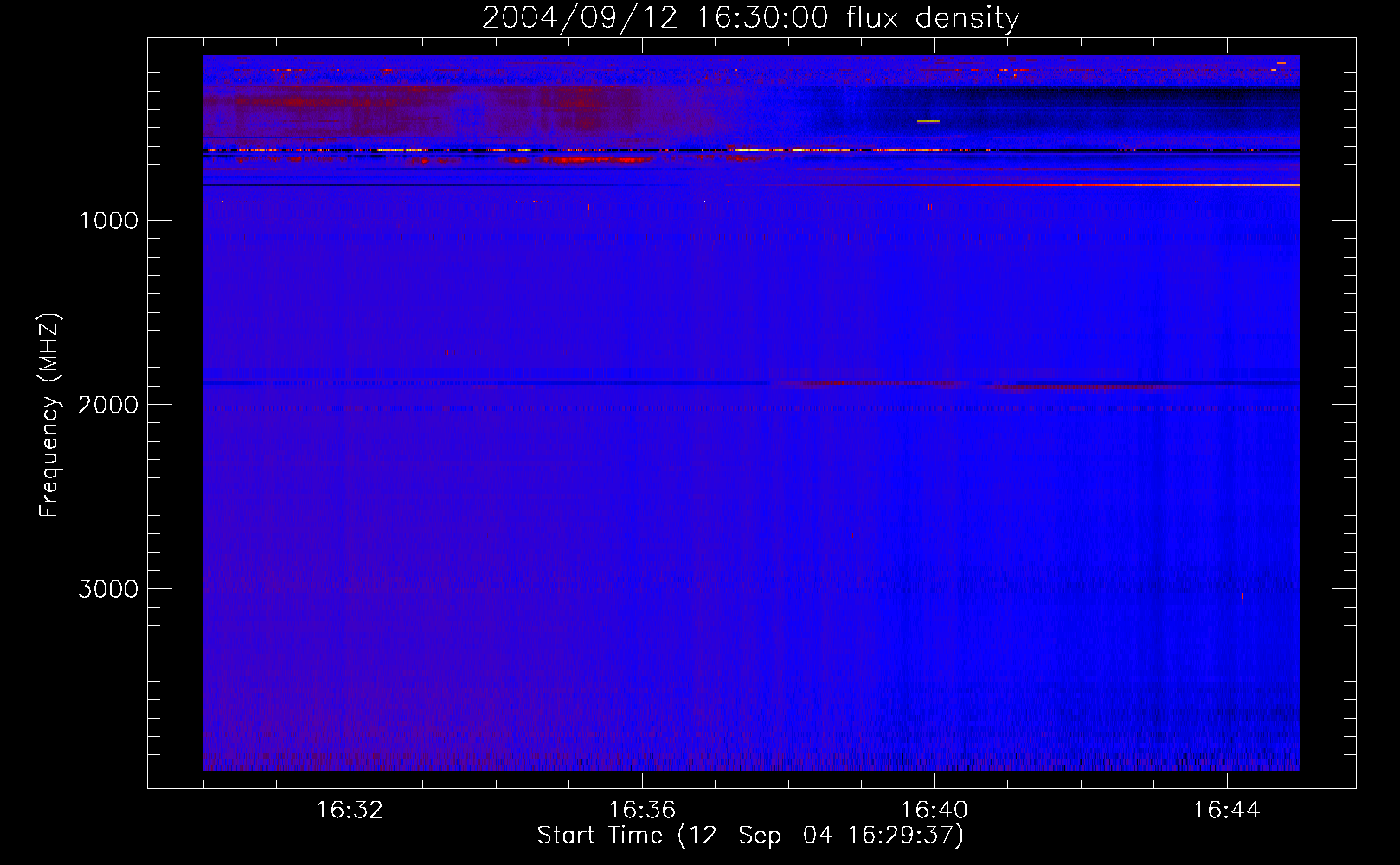Click the "16:44" time tick label
The width and height of the screenshot is (1400, 865).
(1227, 811)
